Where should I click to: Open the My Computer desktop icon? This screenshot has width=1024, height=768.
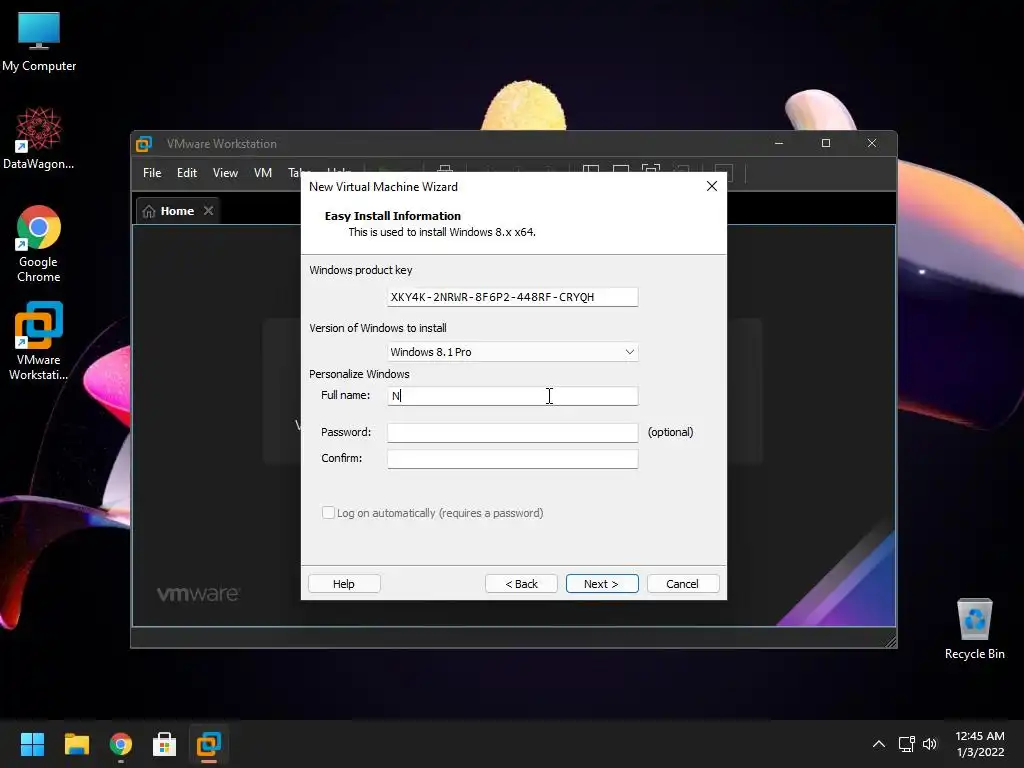pyautogui.click(x=39, y=41)
